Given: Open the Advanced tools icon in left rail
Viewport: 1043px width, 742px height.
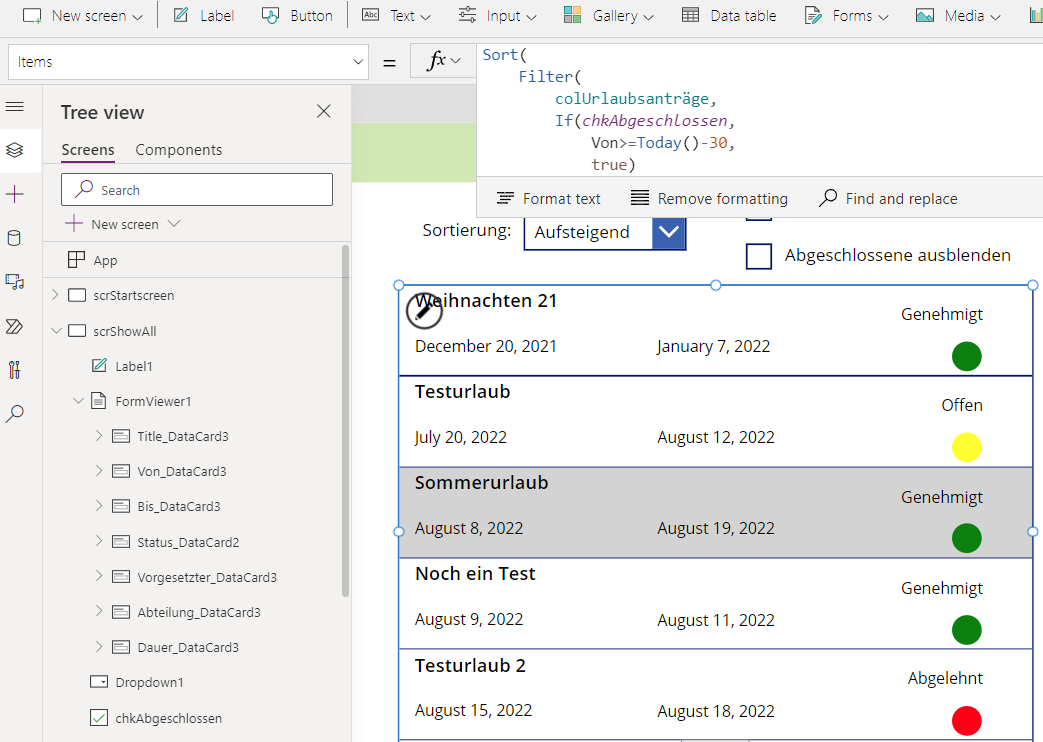Looking at the screenshot, I should pos(15,370).
